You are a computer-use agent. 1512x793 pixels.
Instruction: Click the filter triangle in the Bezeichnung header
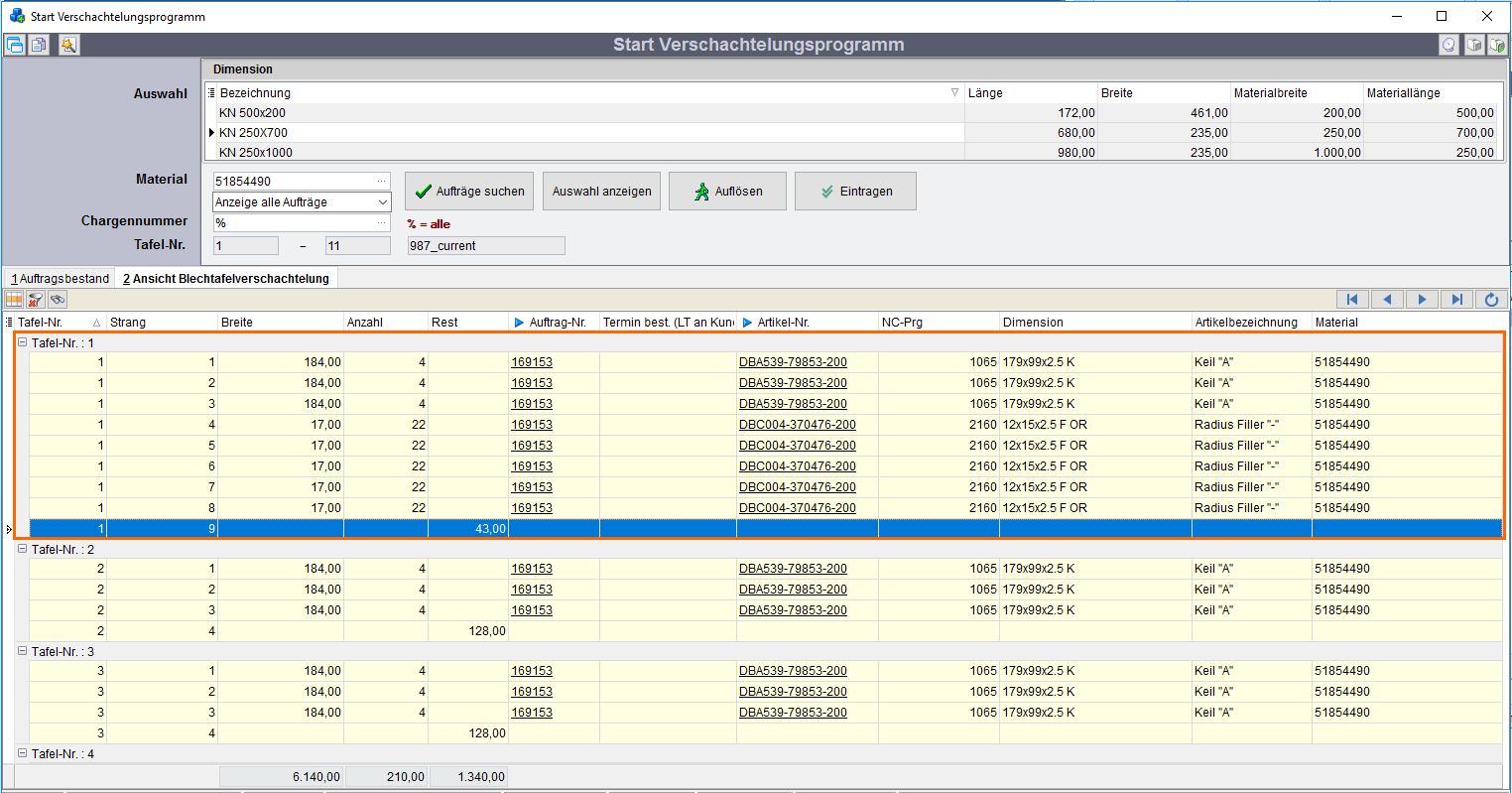tap(954, 92)
